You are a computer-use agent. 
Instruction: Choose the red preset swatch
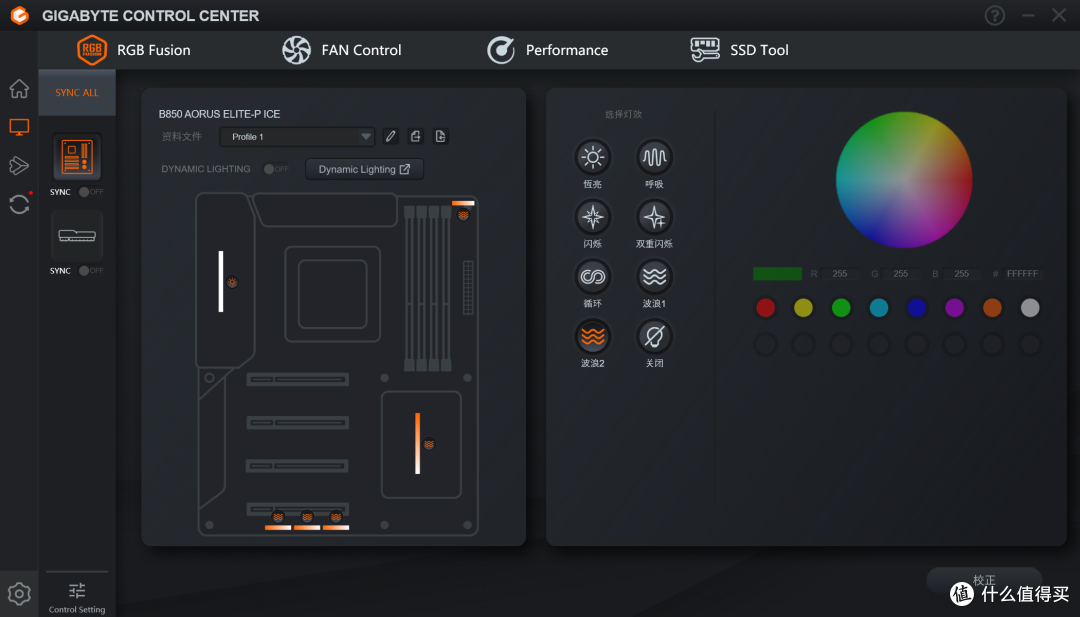(765, 308)
